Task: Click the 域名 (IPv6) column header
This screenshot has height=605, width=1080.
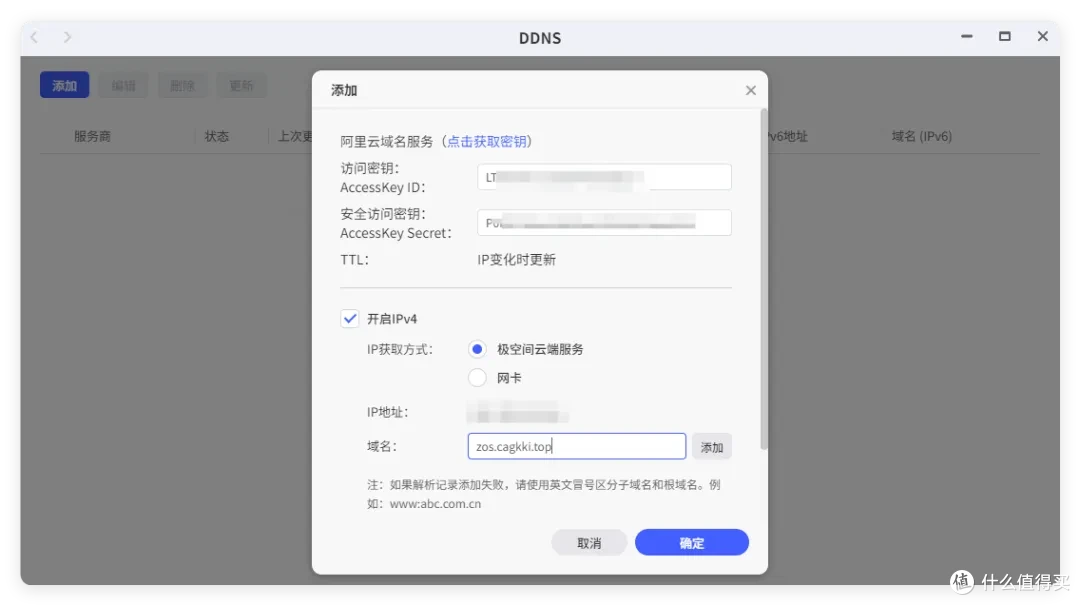Action: (922, 136)
